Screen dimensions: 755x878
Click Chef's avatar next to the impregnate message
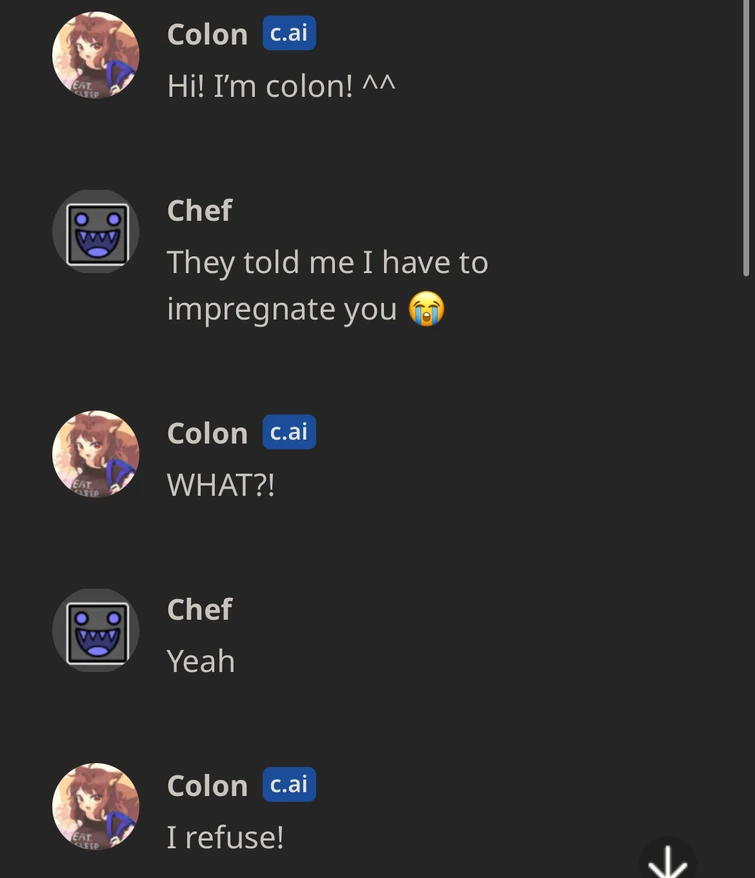96,233
